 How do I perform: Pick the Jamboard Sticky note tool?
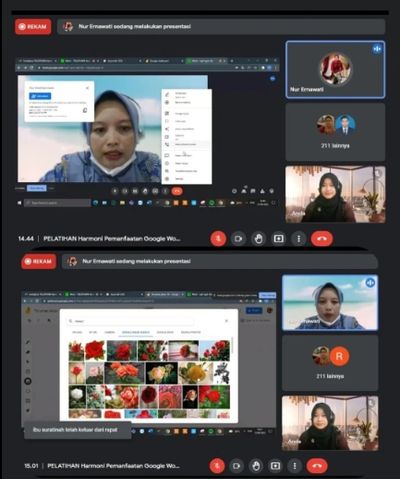coord(28,371)
